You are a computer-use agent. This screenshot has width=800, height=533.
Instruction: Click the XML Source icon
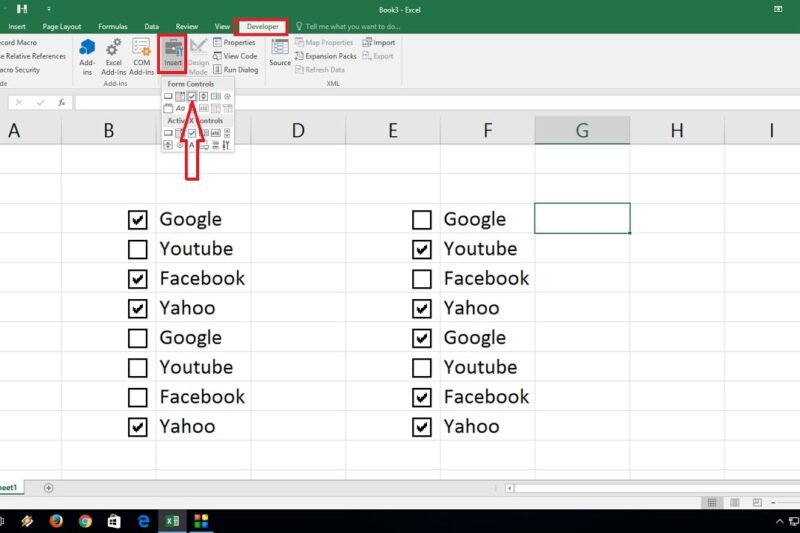(x=280, y=48)
